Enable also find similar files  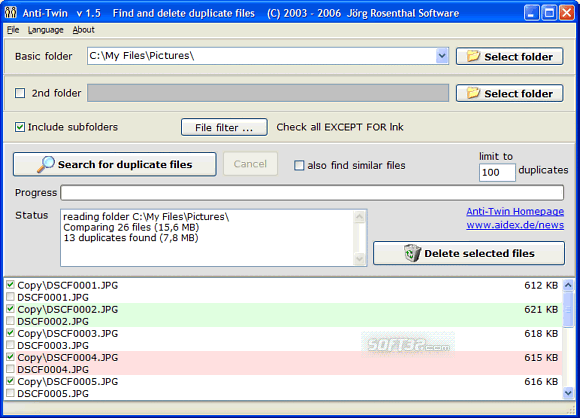pos(299,165)
